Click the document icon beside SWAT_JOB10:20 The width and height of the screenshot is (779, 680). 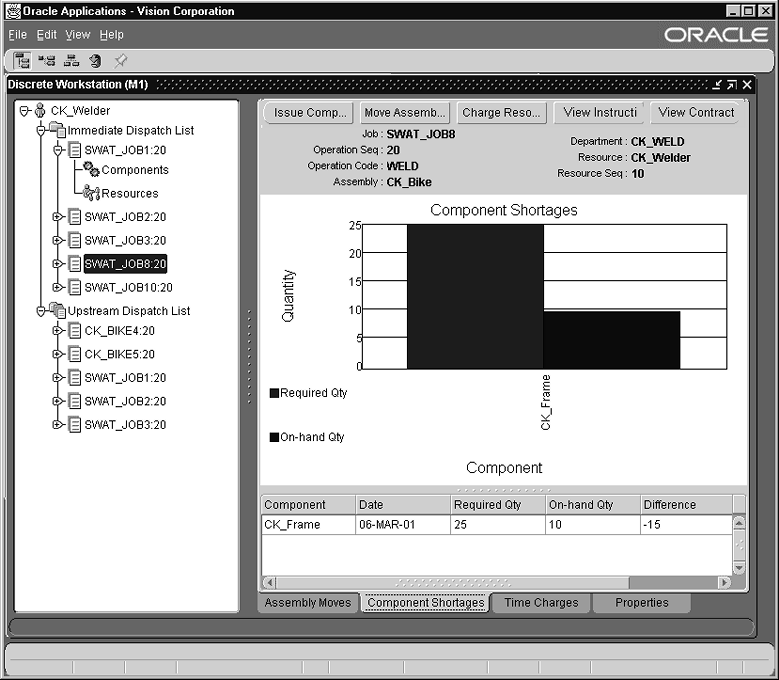pos(75,287)
